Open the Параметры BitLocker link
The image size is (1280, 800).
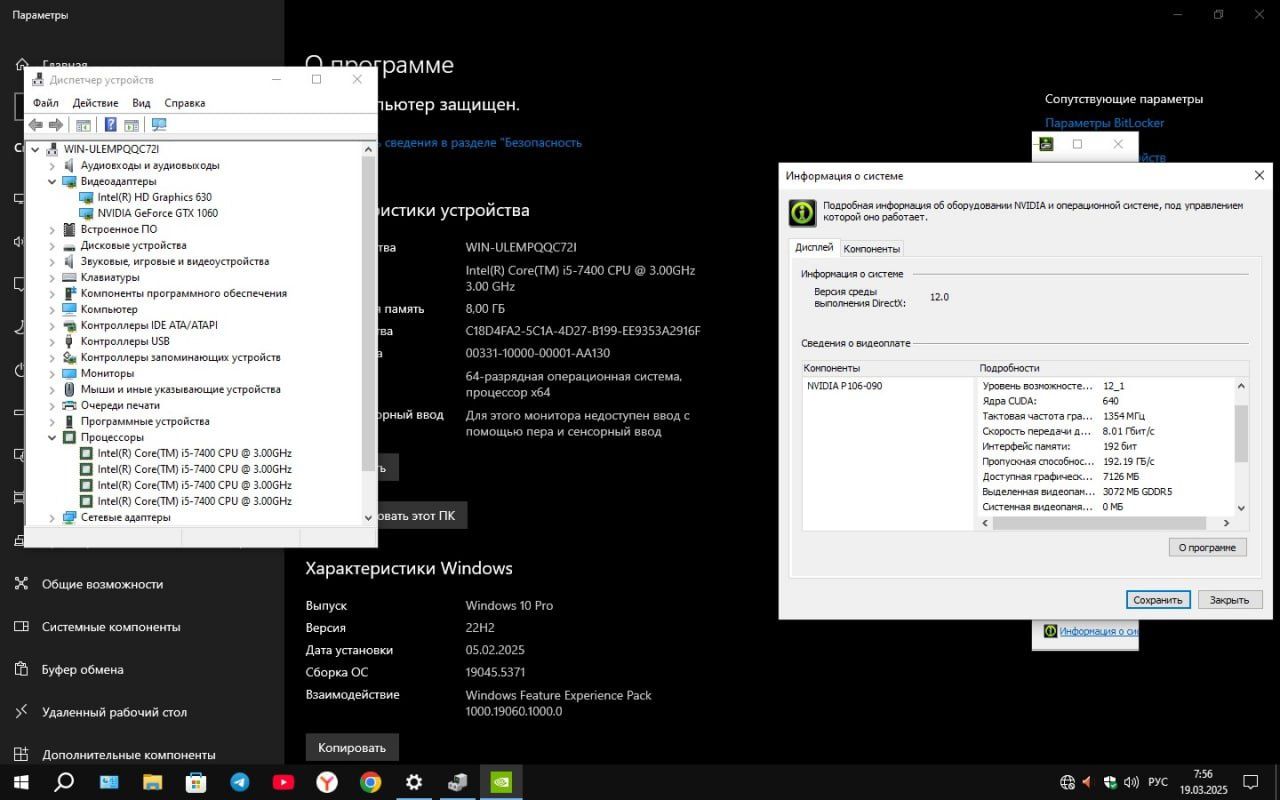coord(1105,123)
